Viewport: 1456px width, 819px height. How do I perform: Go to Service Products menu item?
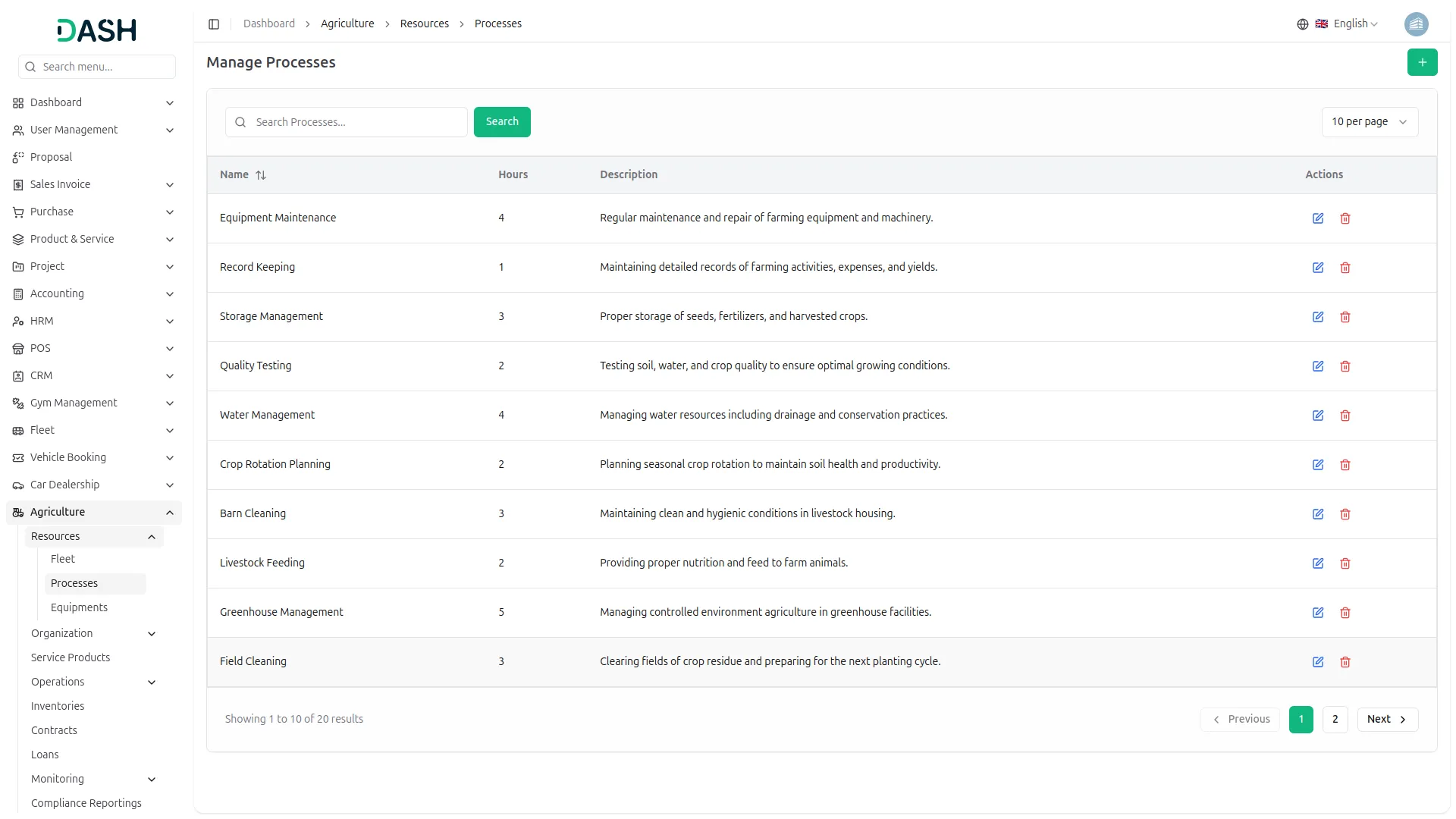pos(71,658)
